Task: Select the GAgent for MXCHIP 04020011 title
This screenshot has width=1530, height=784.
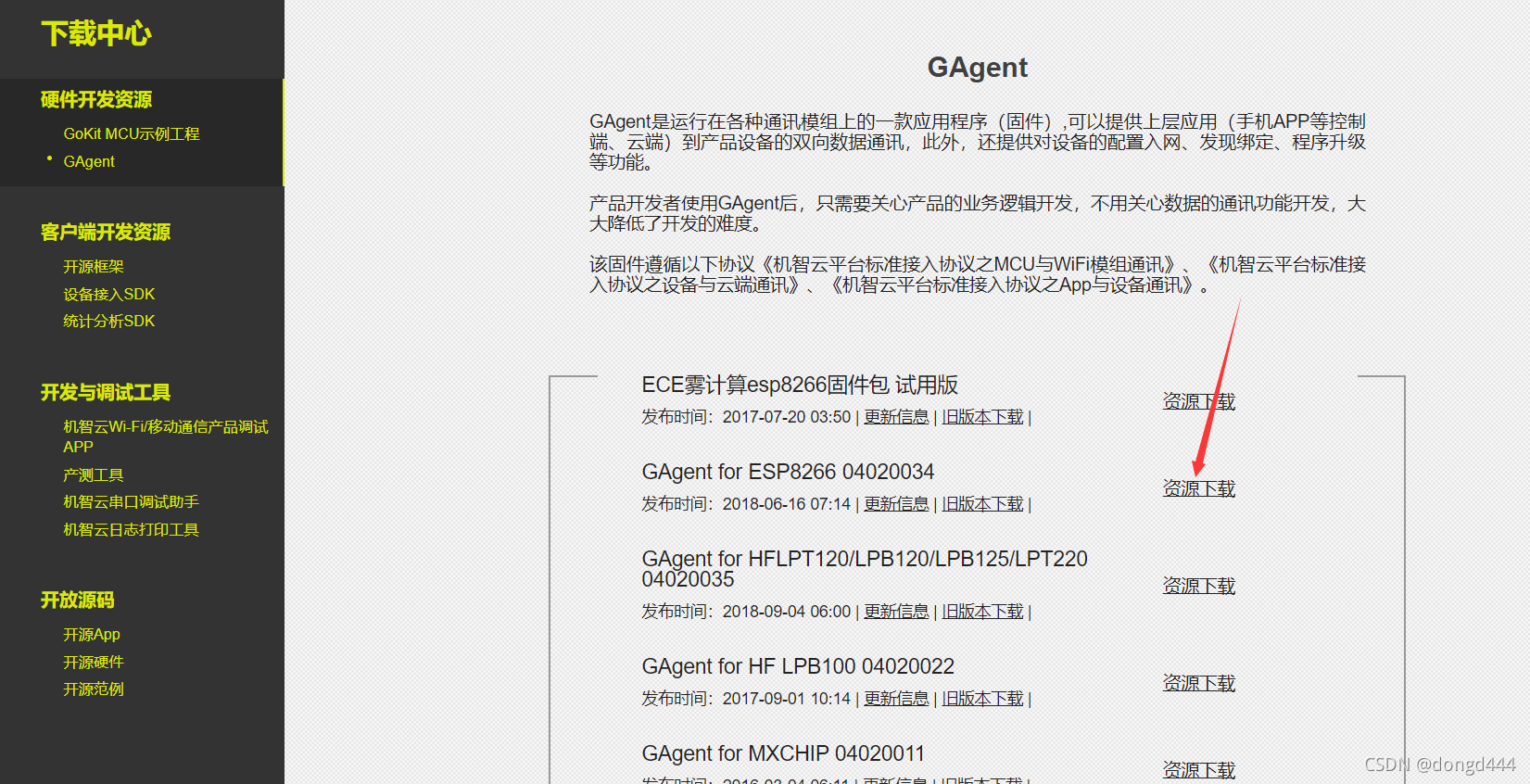Action: tap(783, 753)
